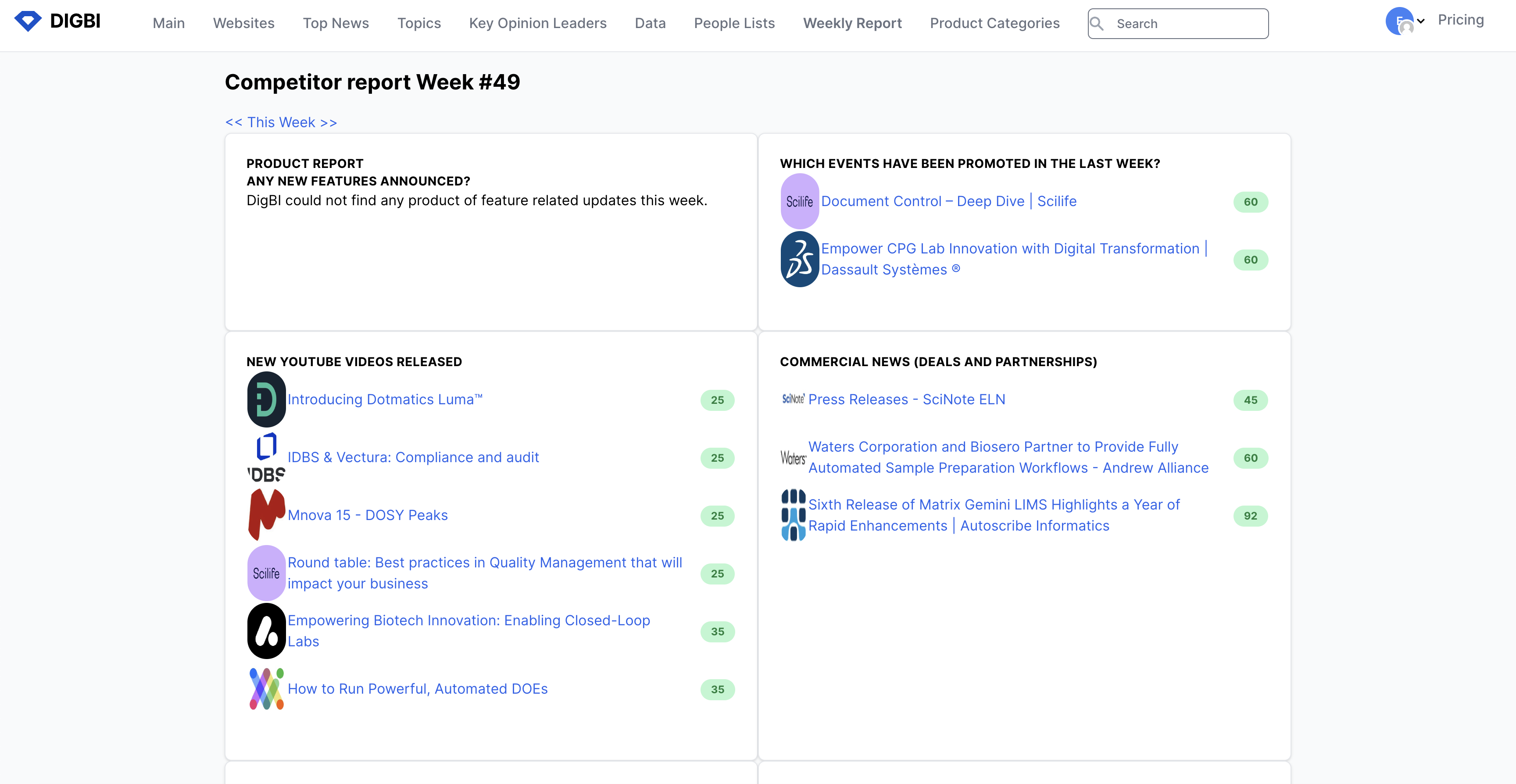Open the Main menu item
This screenshot has width=1516, height=784.
click(168, 23)
